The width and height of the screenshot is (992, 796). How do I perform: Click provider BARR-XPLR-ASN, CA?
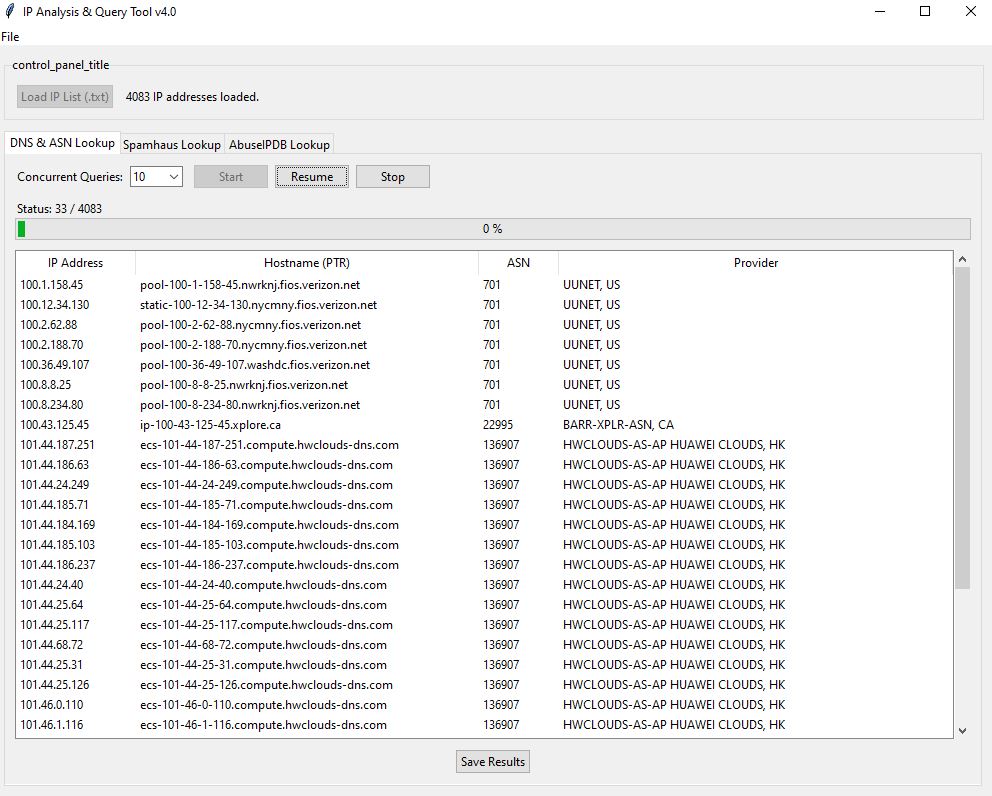point(618,425)
